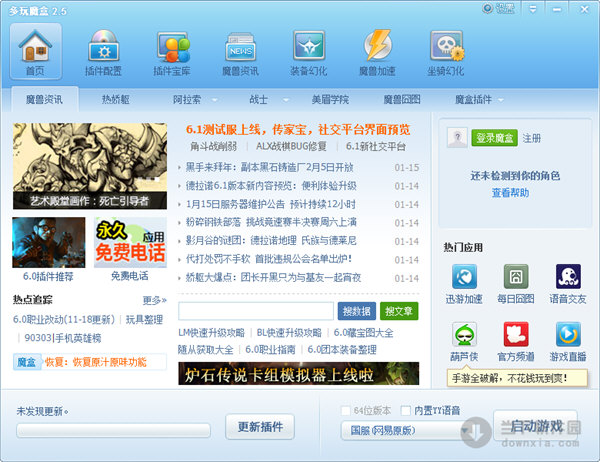
Task: Open the 6.0藏宝图大全 link
Action: (364, 333)
